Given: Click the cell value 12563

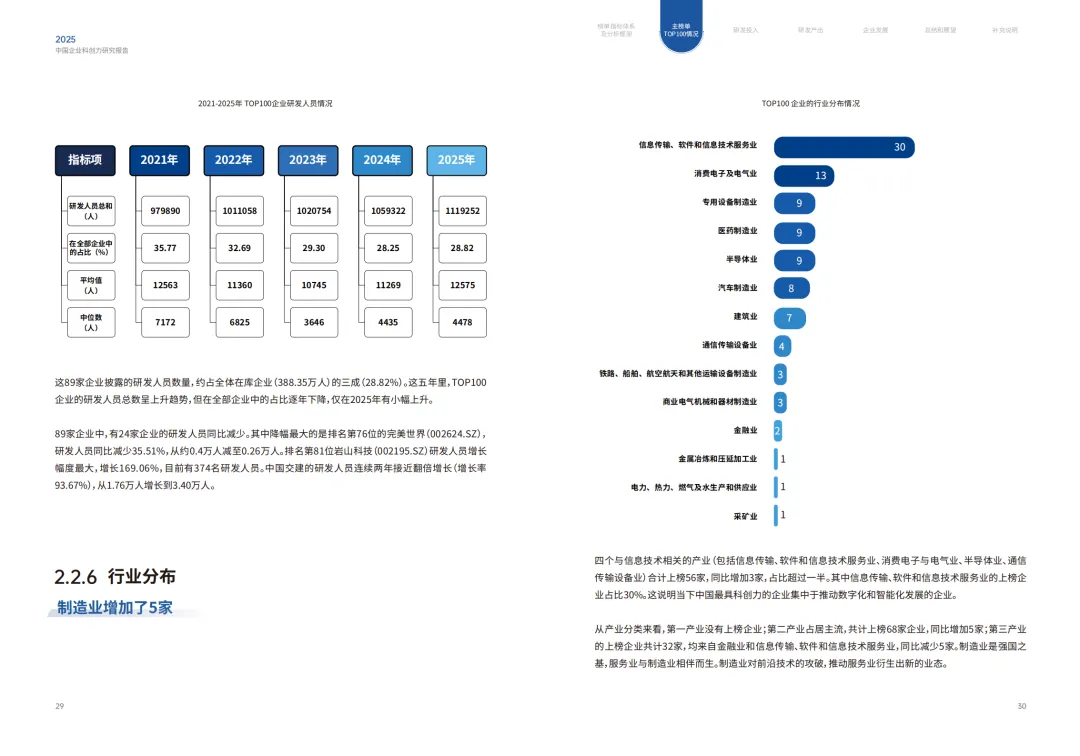Looking at the screenshot, I should [x=165, y=285].
